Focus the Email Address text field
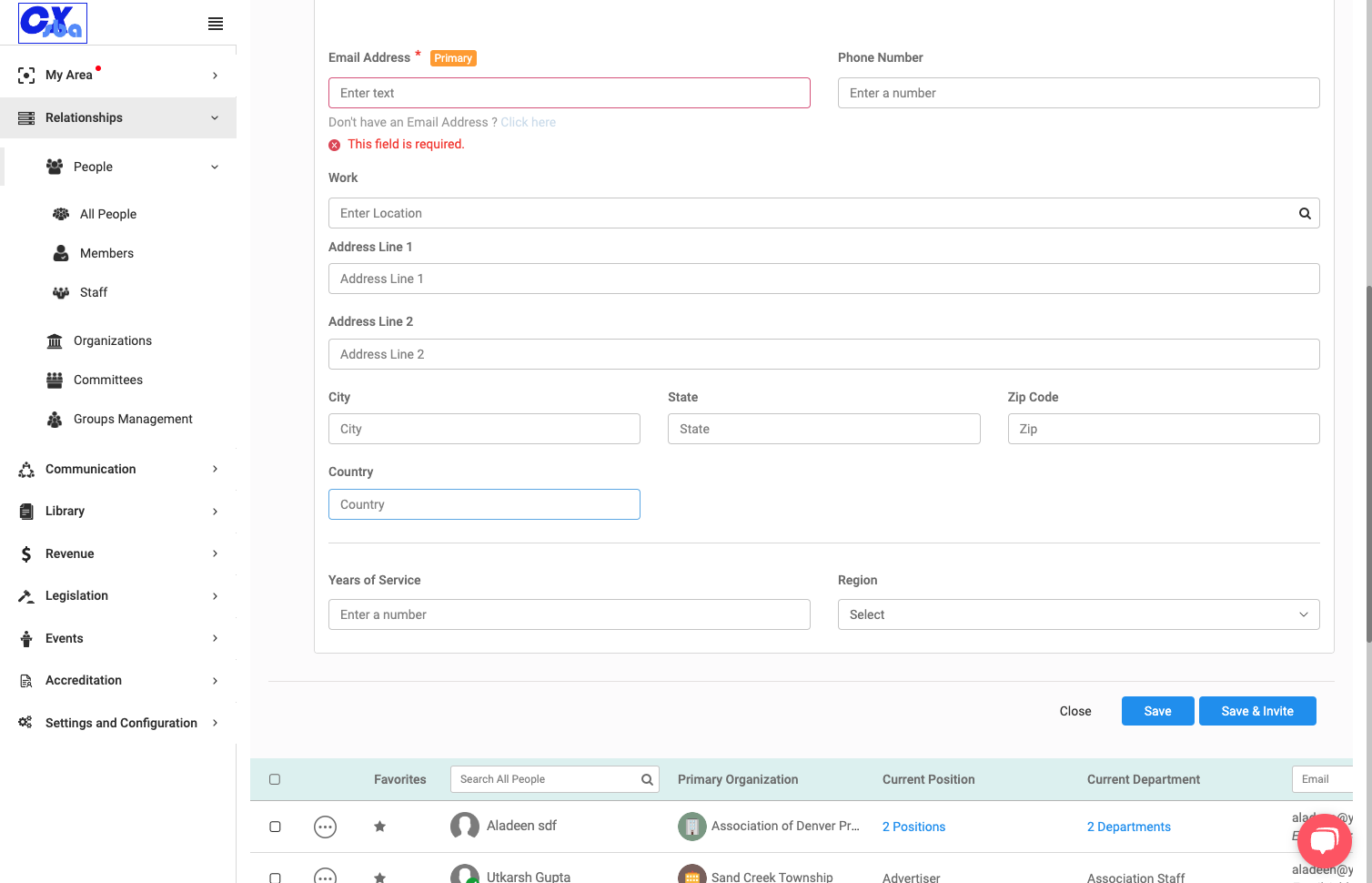This screenshot has height=883, width=1372. pyautogui.click(x=570, y=93)
